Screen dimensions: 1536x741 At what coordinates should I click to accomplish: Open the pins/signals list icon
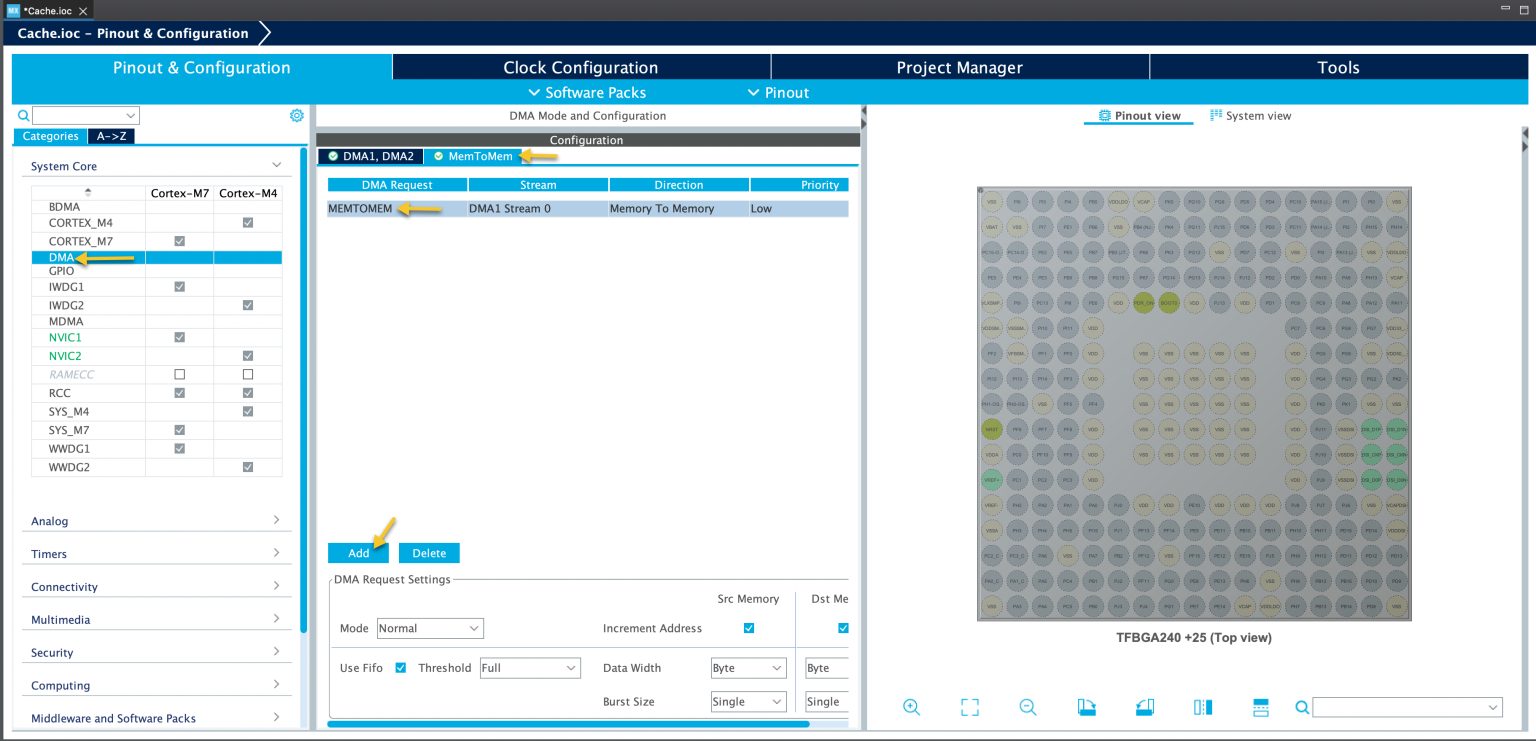pos(1260,707)
